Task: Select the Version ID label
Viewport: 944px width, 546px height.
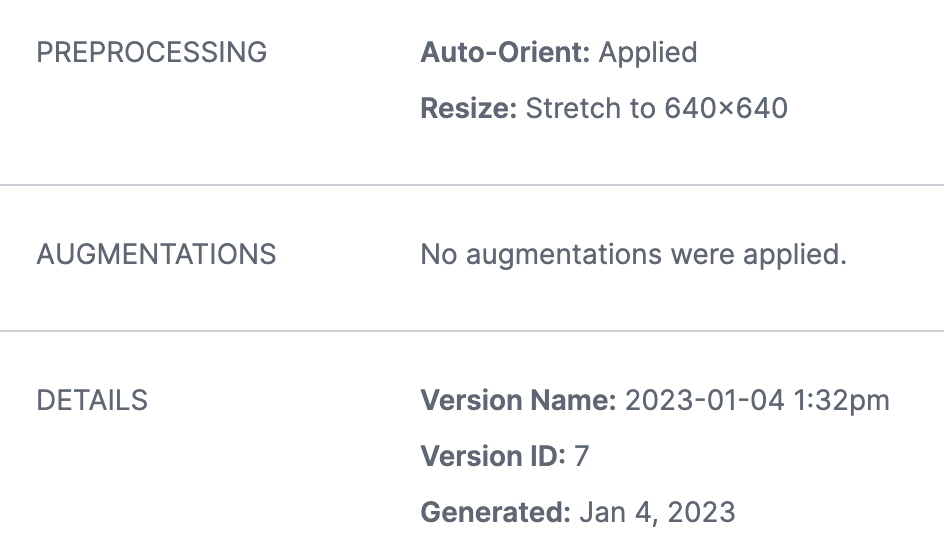Action: coord(493,456)
